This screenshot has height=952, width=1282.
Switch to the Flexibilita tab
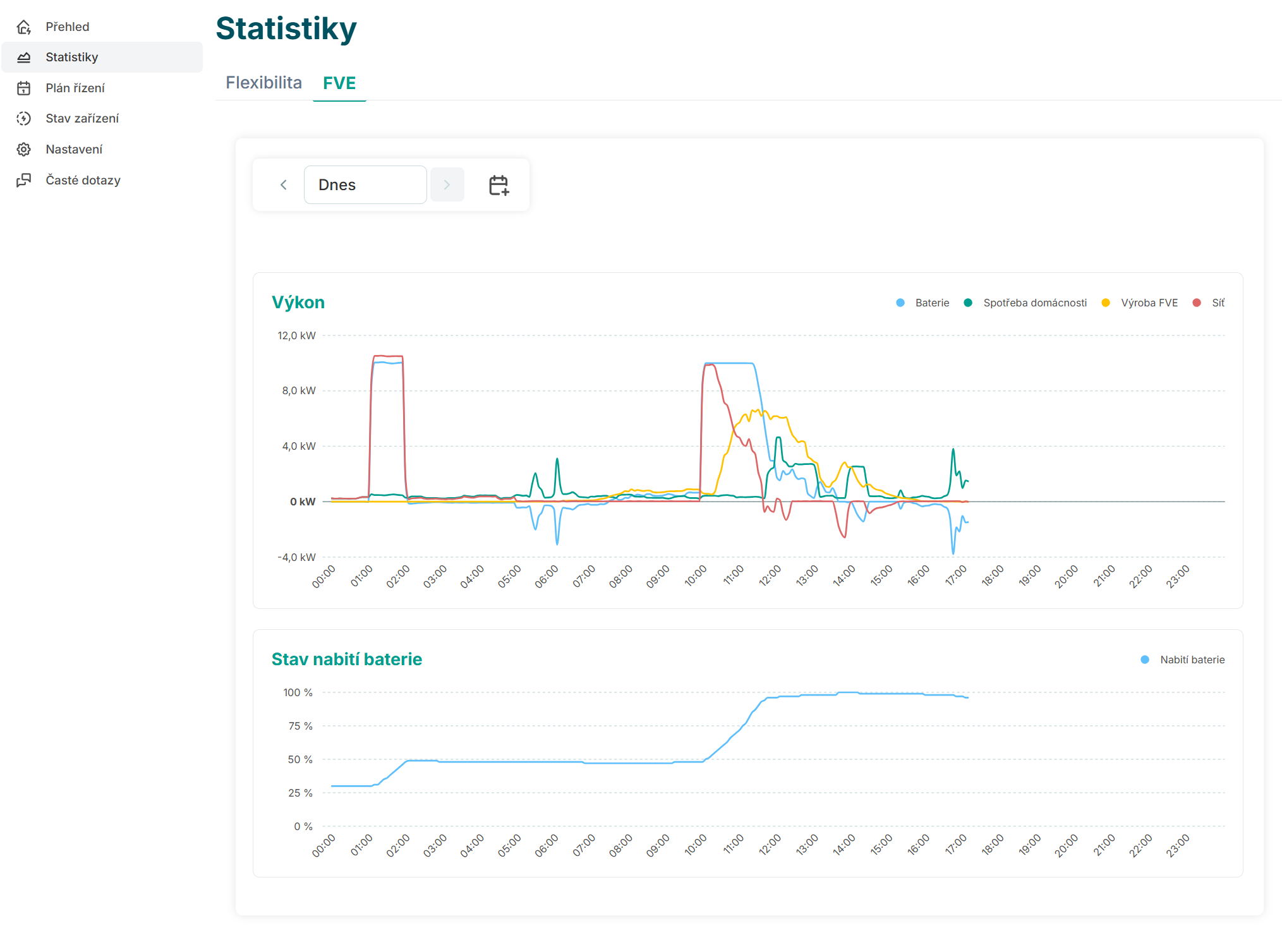tap(263, 83)
